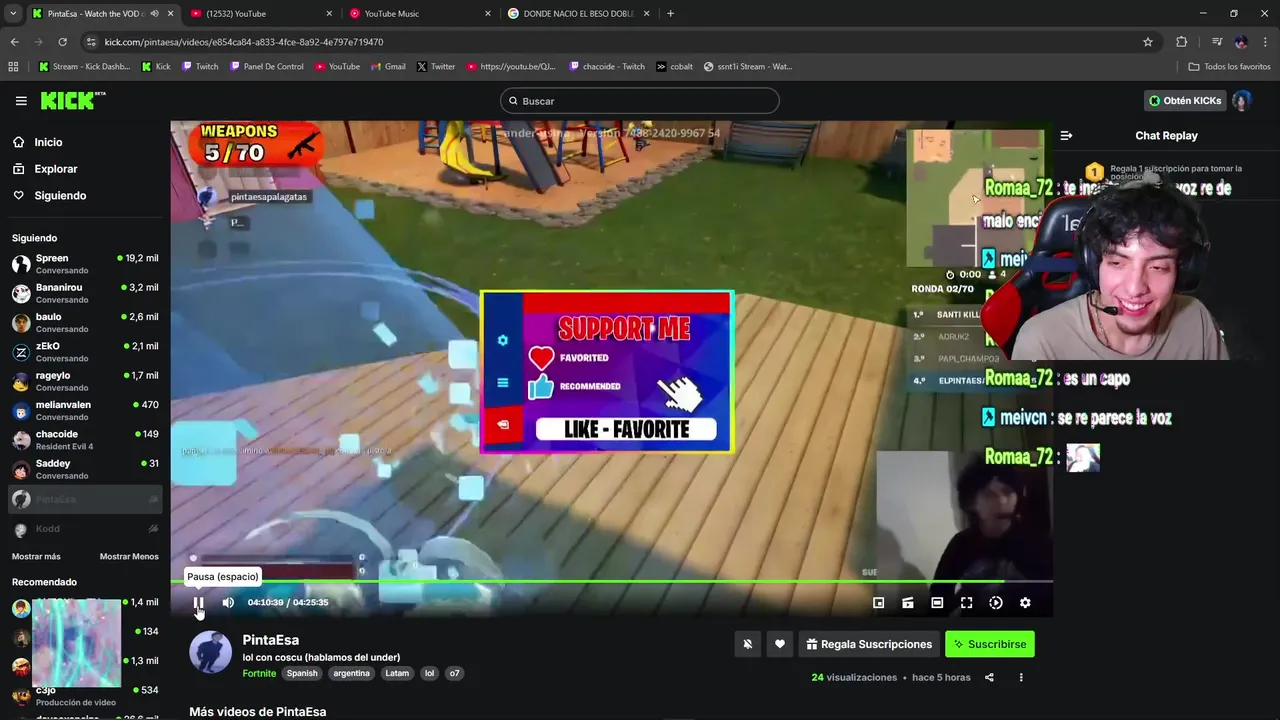Click the Fortnite category link

(x=259, y=674)
